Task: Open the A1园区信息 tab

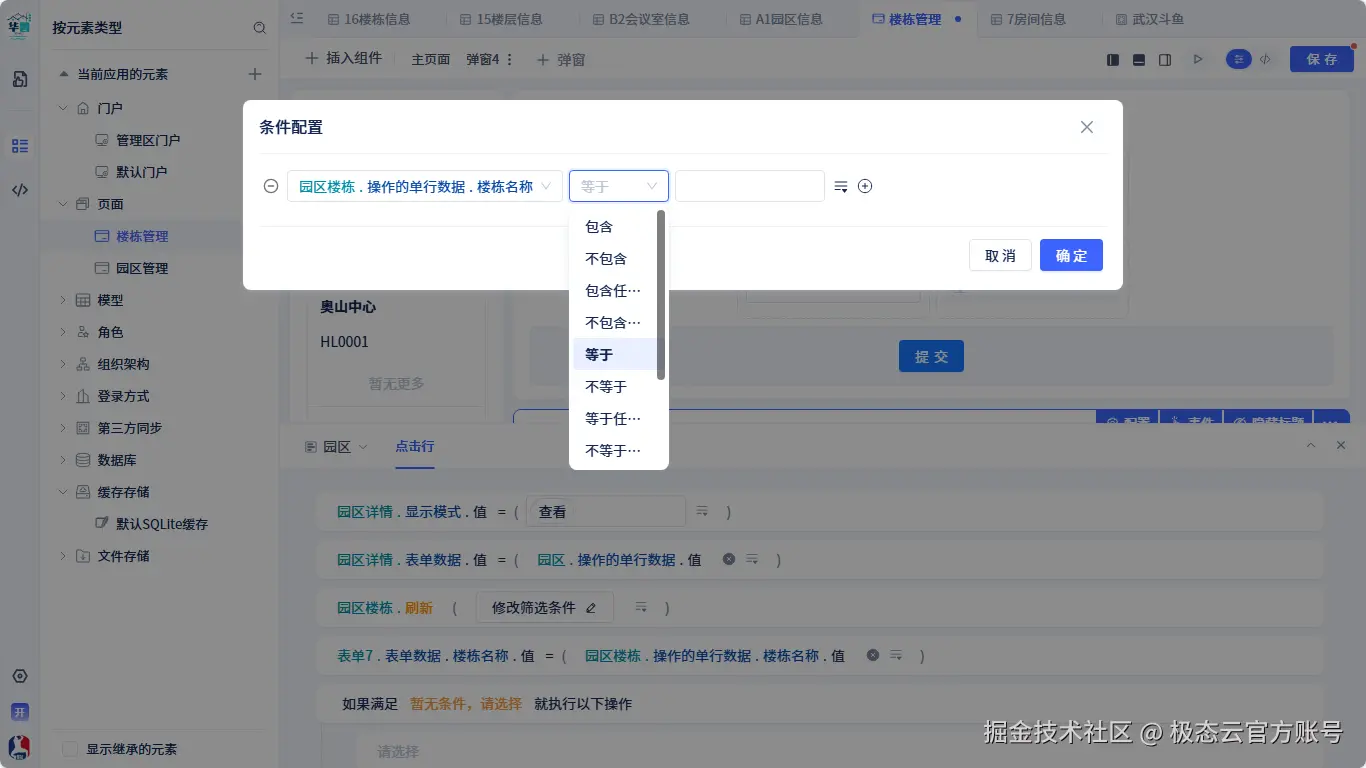Action: coord(781,19)
